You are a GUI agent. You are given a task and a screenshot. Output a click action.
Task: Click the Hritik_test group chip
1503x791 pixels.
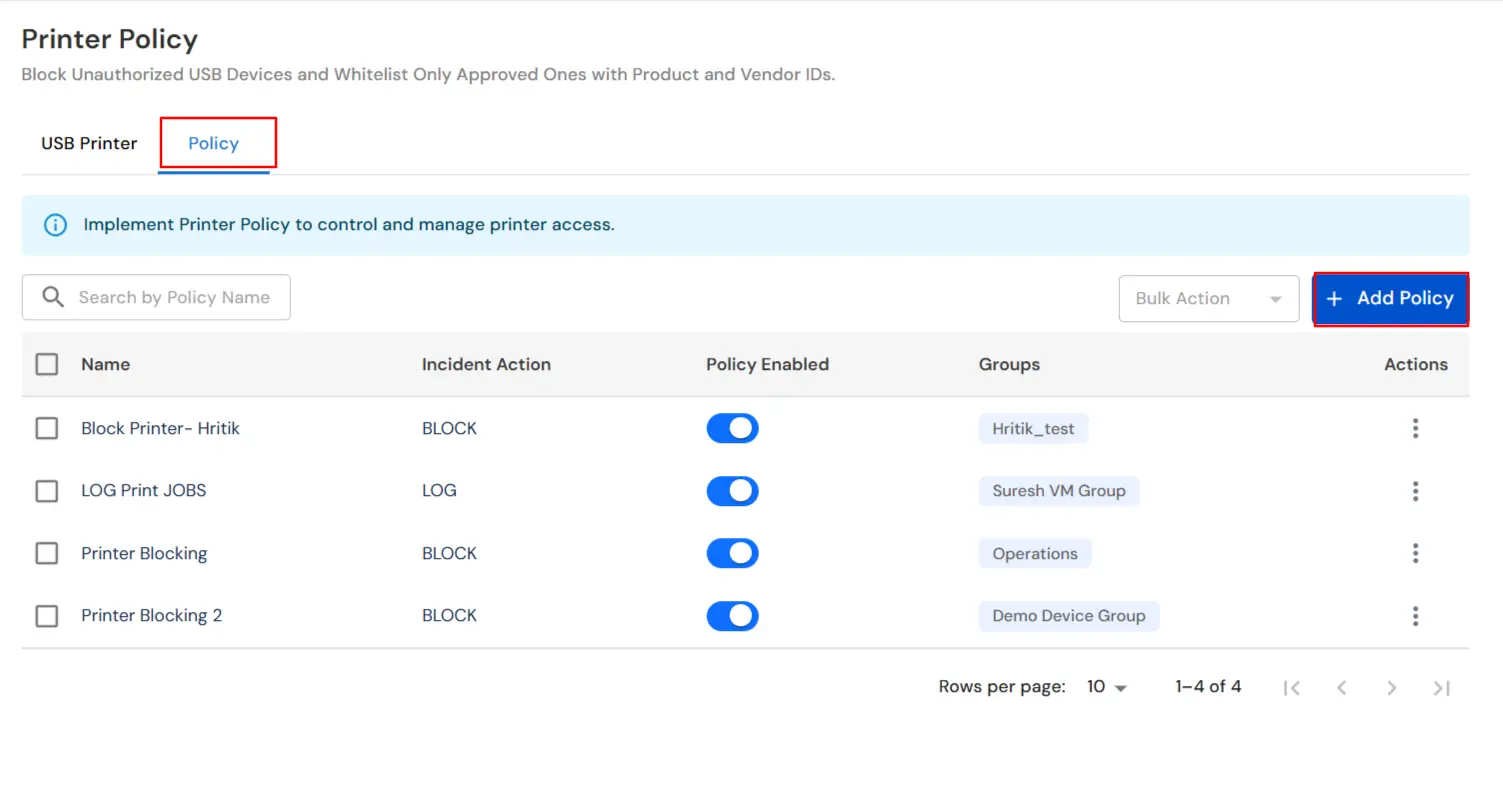coord(1033,428)
